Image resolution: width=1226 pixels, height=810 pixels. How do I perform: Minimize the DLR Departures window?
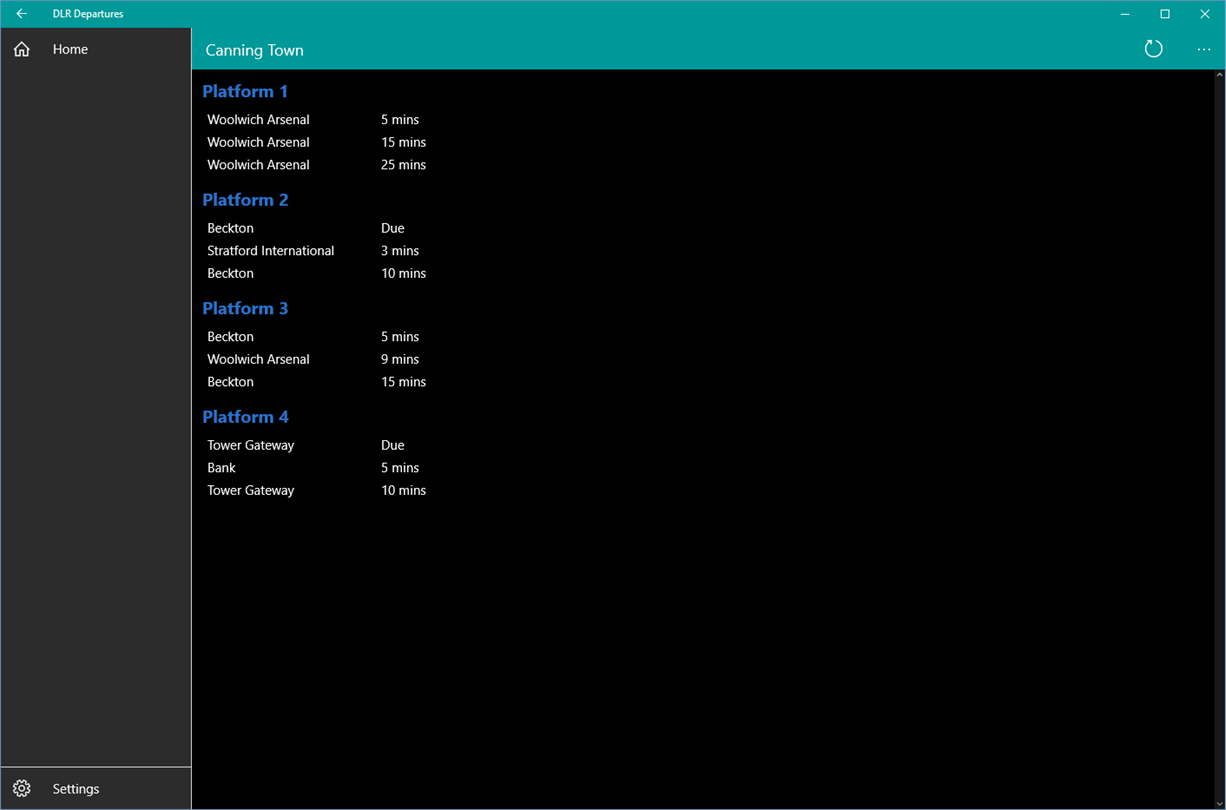[x=1125, y=14]
